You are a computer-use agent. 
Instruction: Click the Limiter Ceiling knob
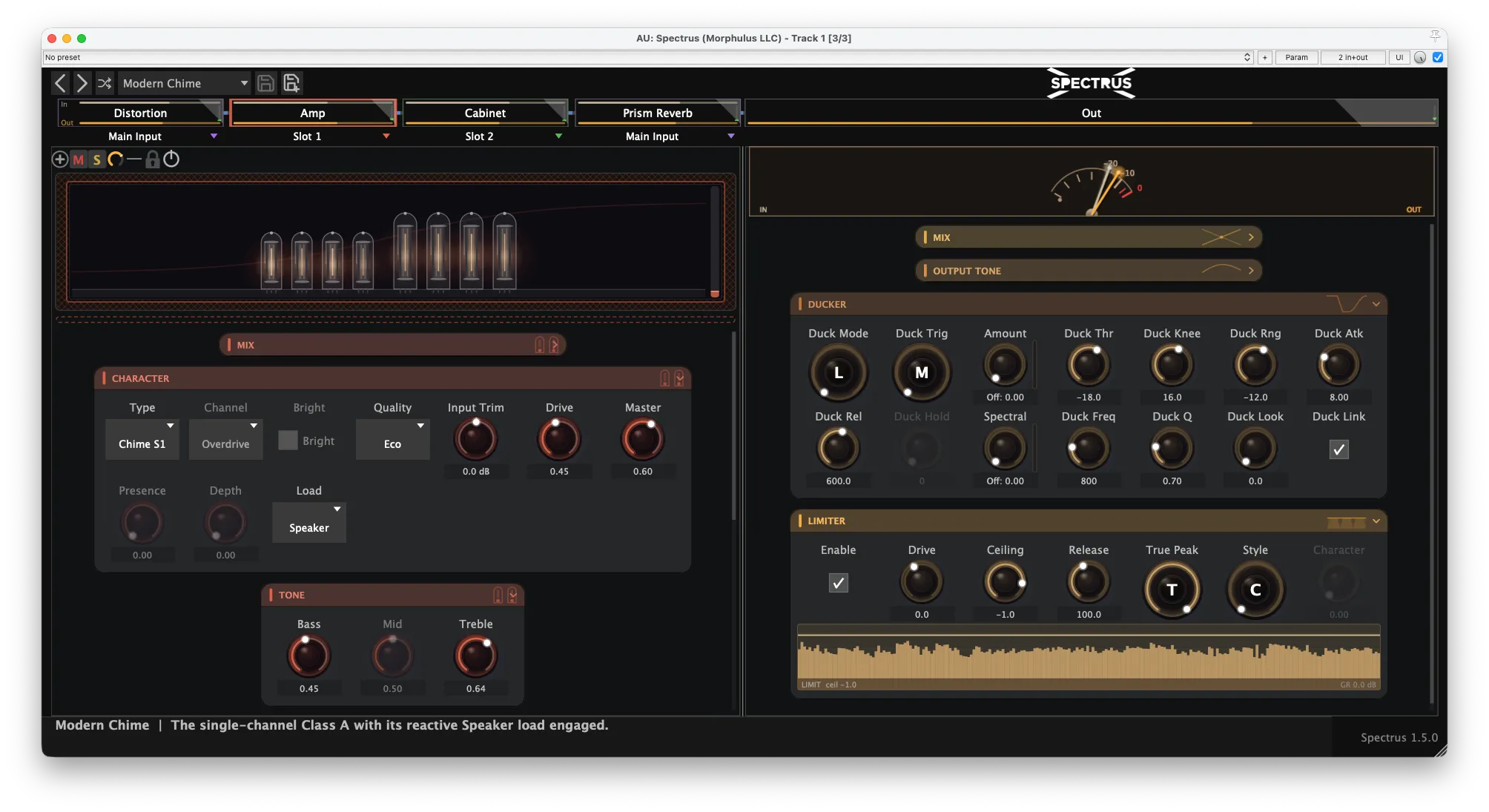click(x=1005, y=582)
